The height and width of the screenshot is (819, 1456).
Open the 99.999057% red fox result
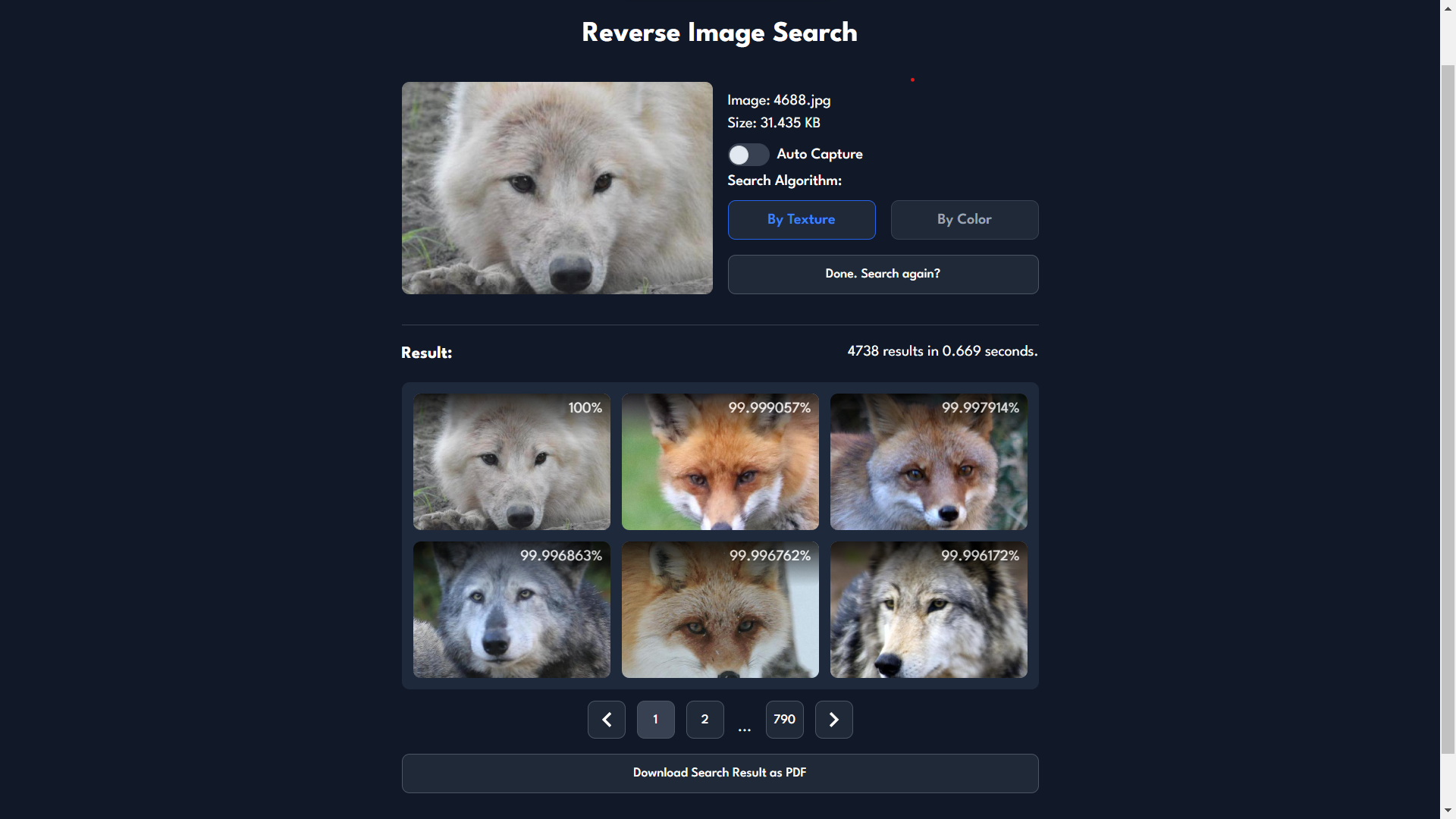point(720,462)
